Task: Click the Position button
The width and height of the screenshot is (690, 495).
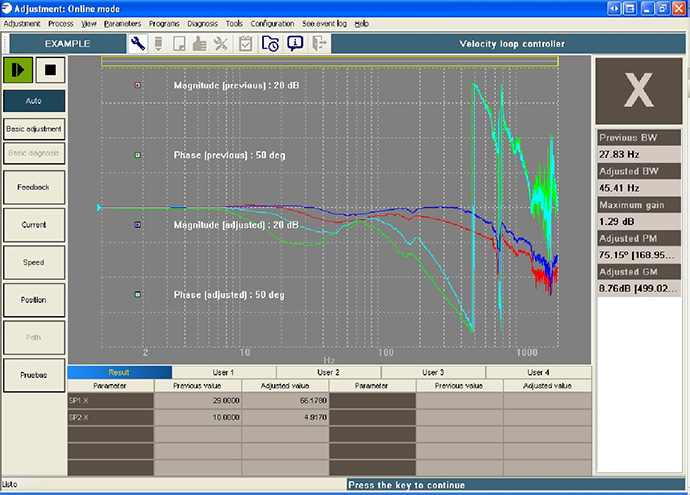Action: click(34, 300)
